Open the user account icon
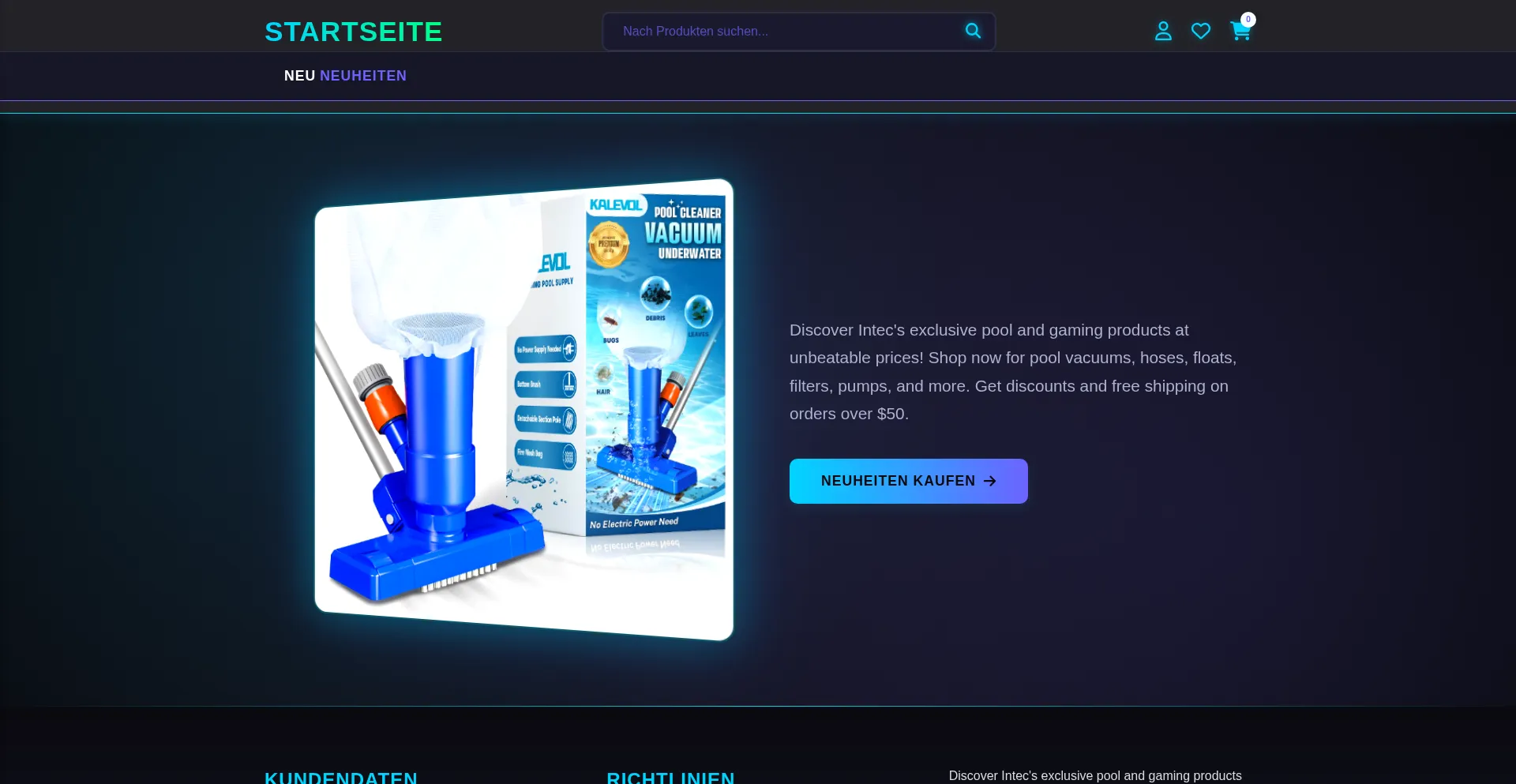This screenshot has height=784, width=1516. (x=1163, y=31)
